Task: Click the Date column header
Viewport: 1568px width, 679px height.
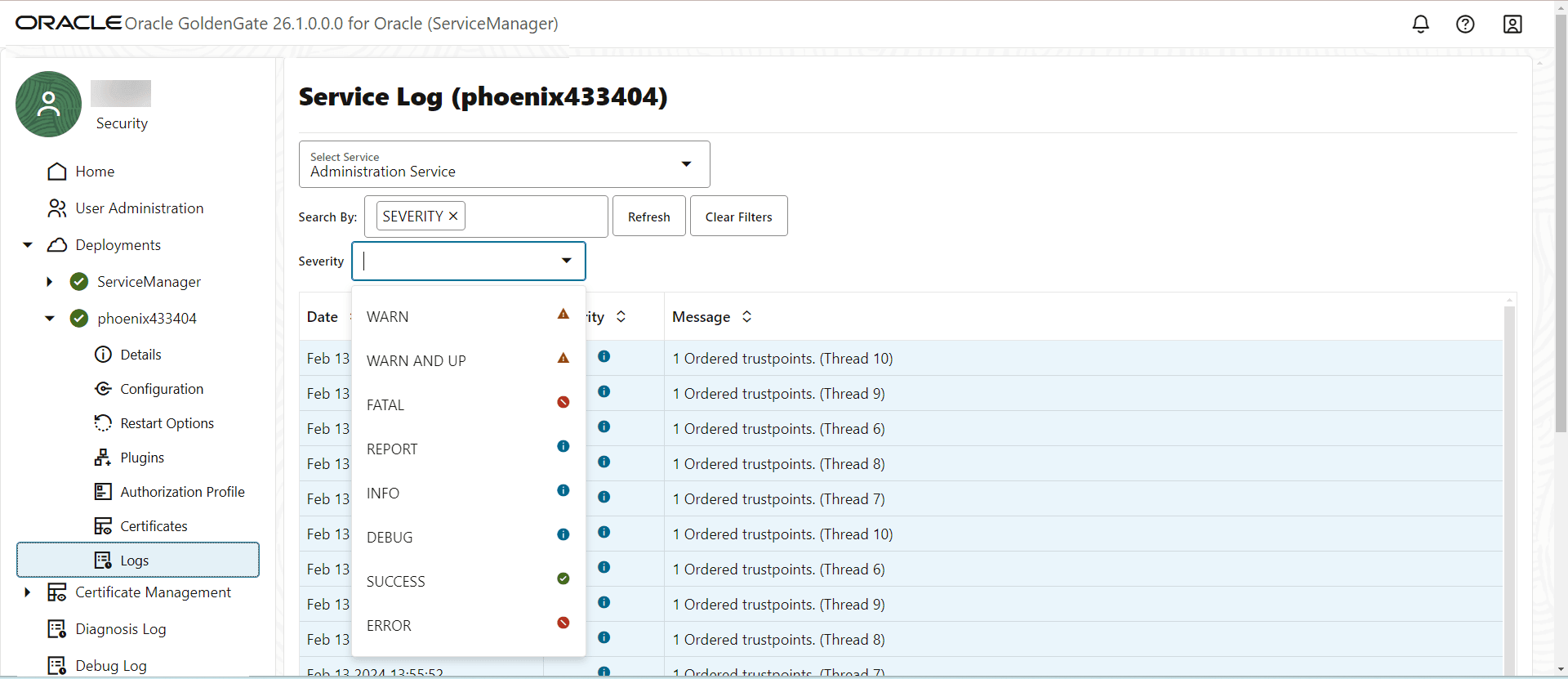Action: (x=323, y=317)
